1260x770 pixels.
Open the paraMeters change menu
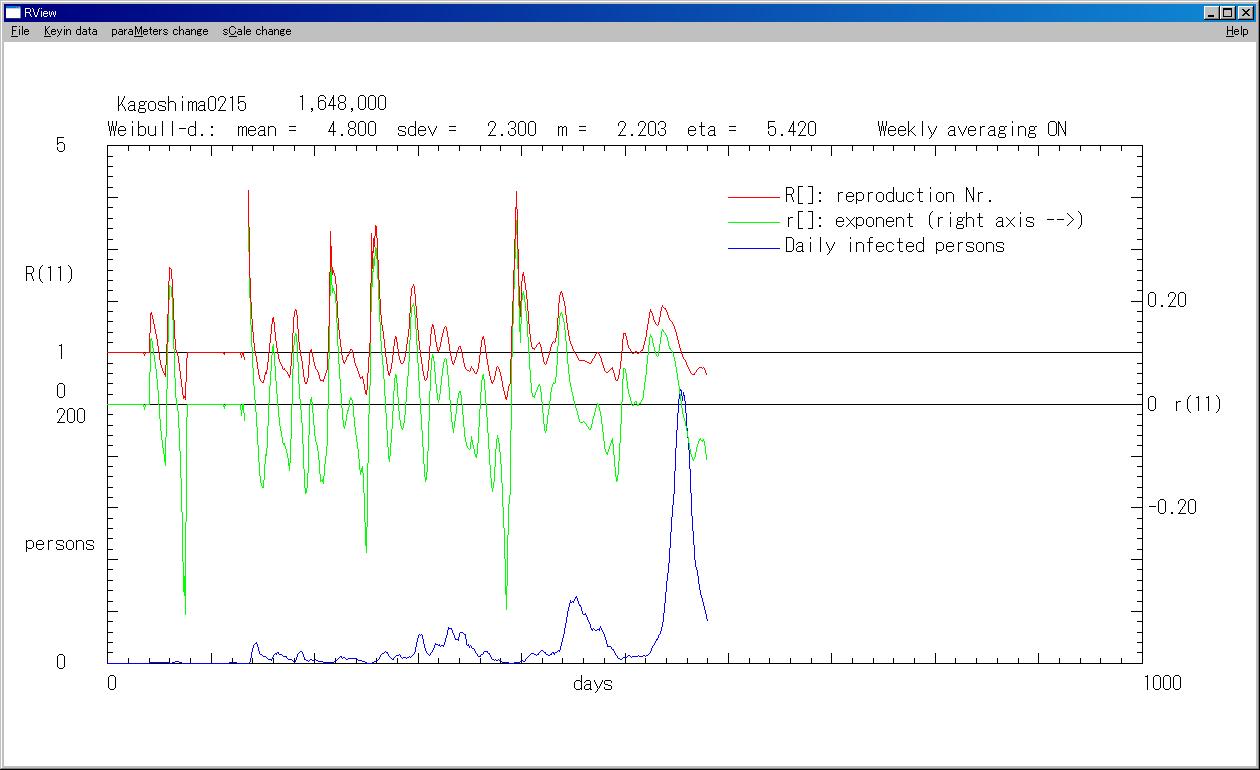[x=160, y=31]
